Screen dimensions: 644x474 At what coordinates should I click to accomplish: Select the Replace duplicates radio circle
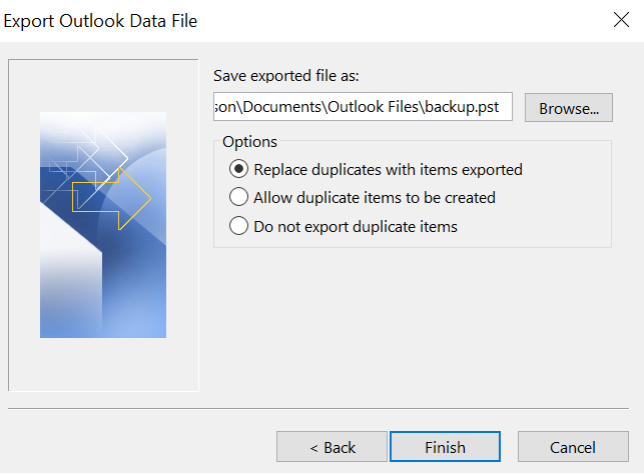(239, 169)
